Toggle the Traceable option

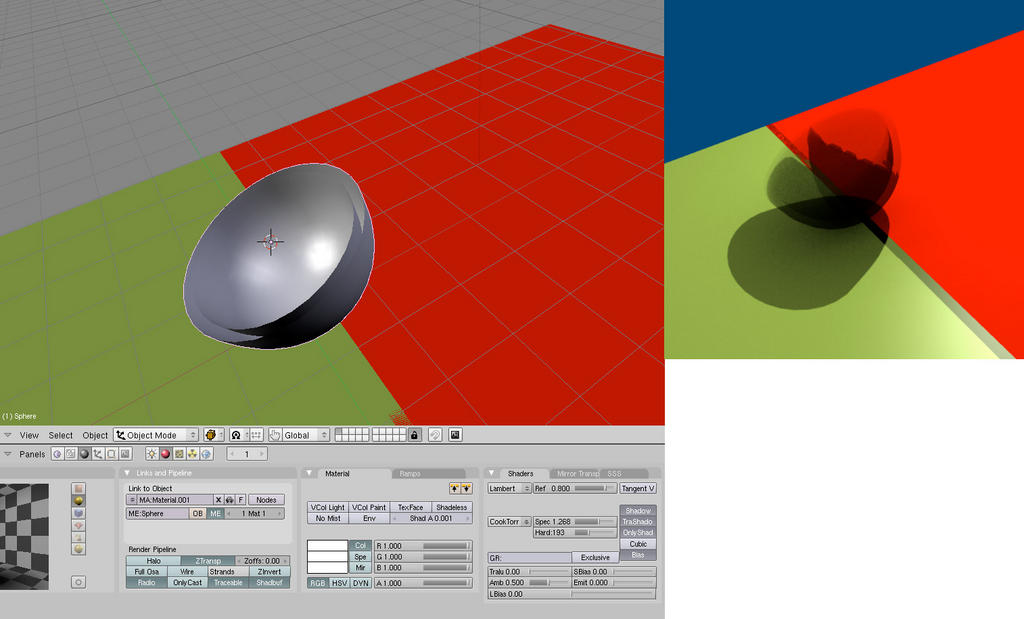(228, 582)
